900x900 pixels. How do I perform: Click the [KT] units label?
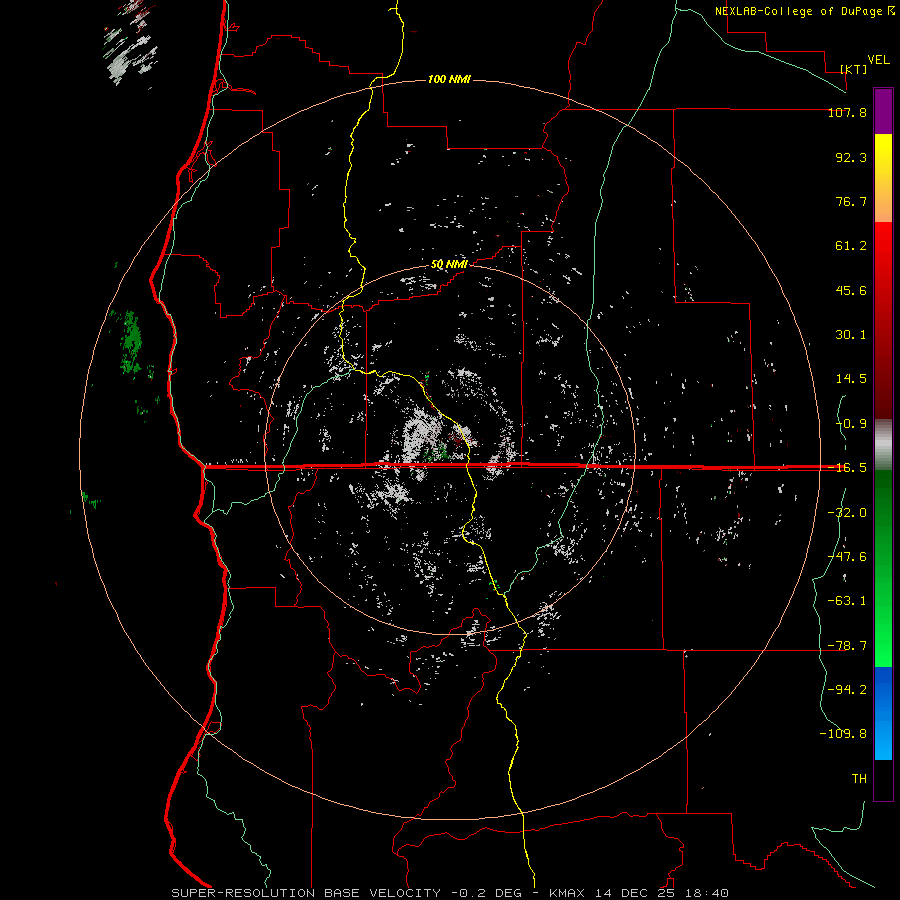pos(854,69)
